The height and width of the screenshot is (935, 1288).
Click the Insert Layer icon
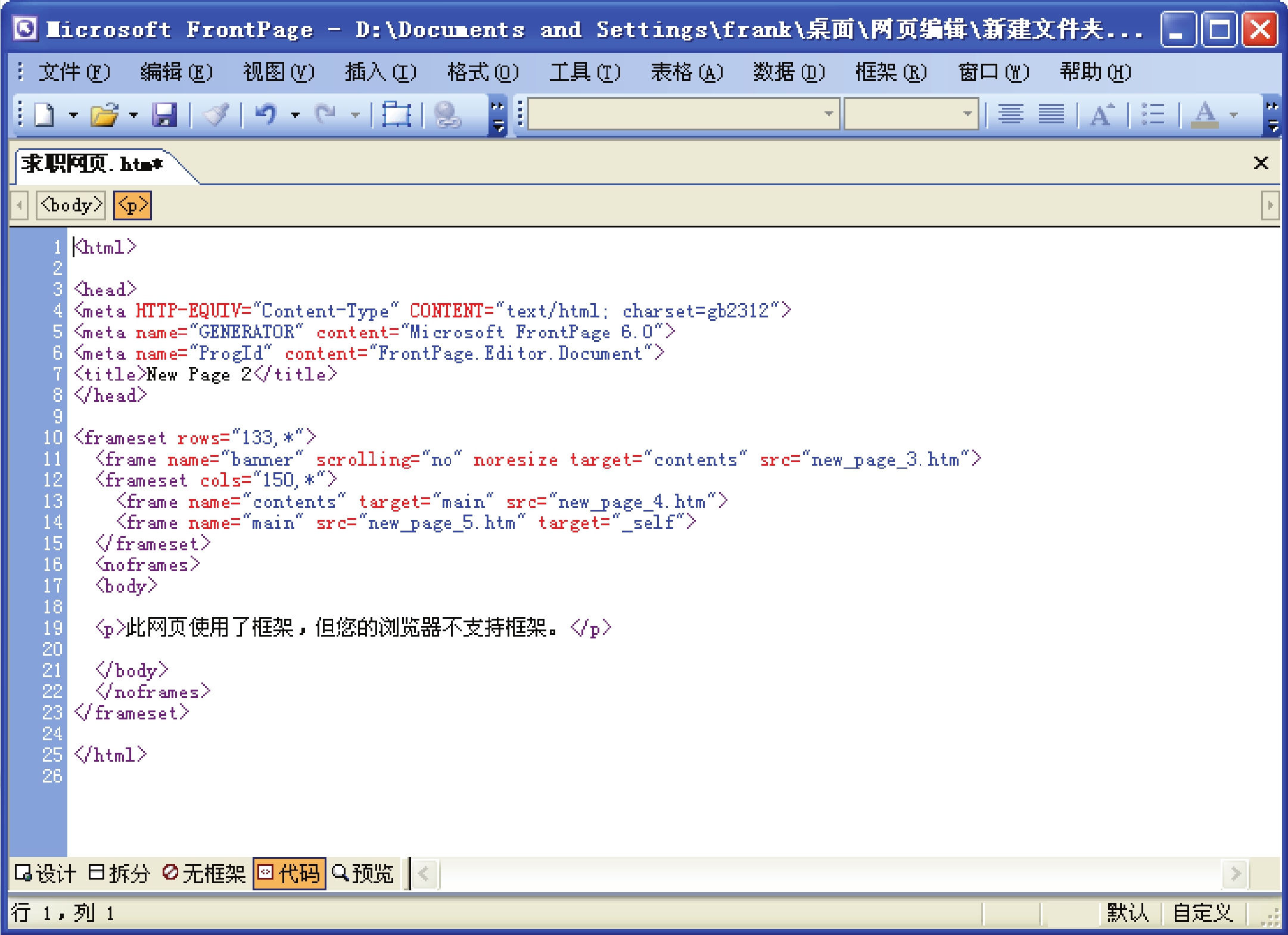pyautogui.click(x=396, y=114)
